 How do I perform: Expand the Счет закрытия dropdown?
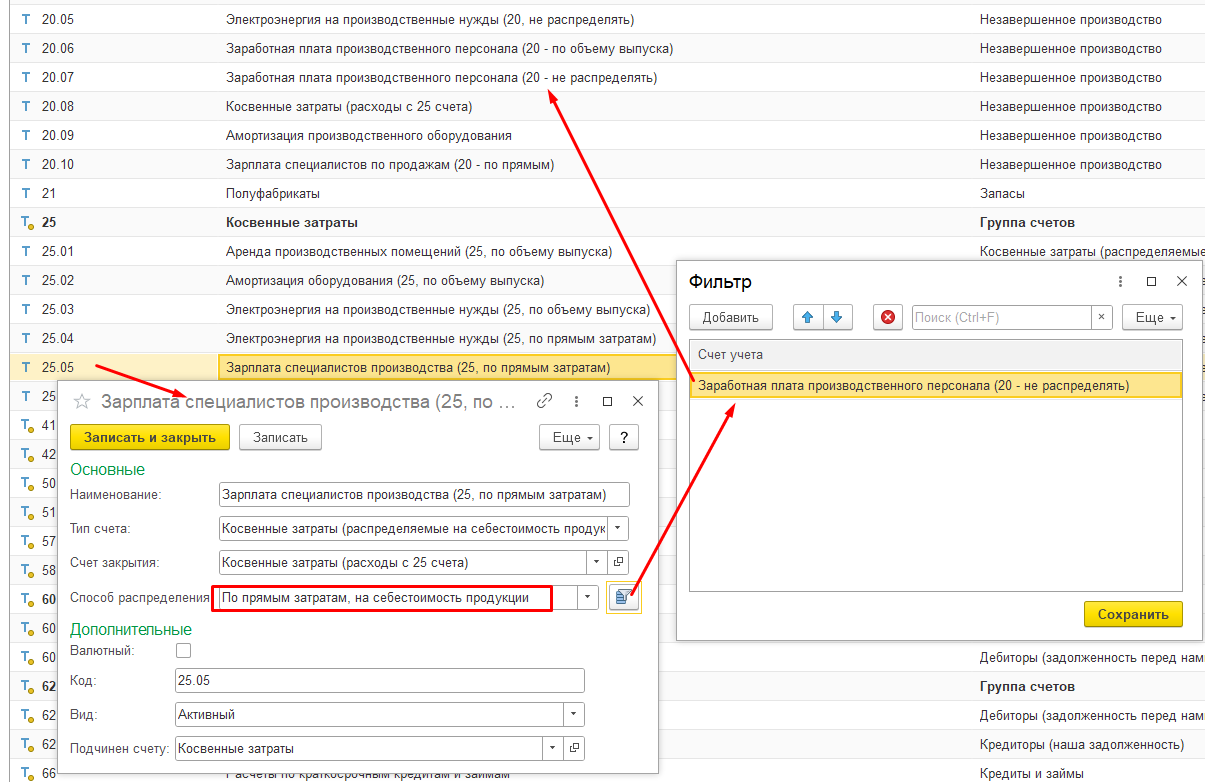597,562
